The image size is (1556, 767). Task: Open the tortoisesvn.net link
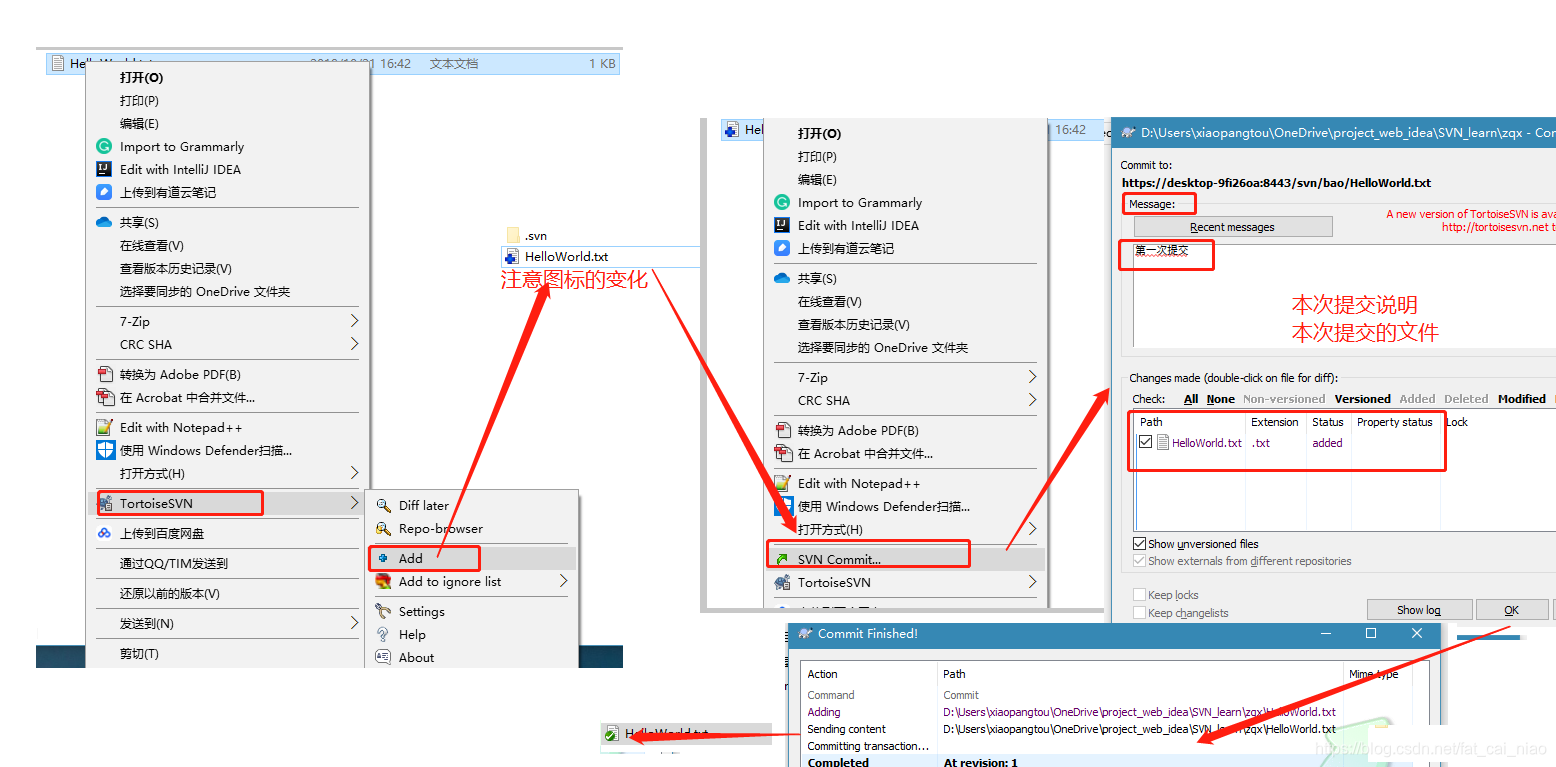[1499, 227]
